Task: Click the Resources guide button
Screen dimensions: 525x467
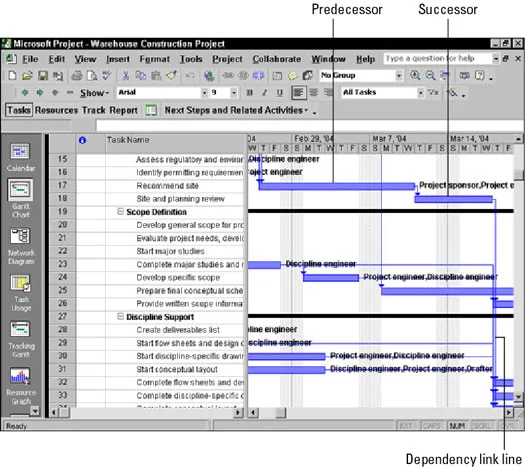Action: coord(56,110)
